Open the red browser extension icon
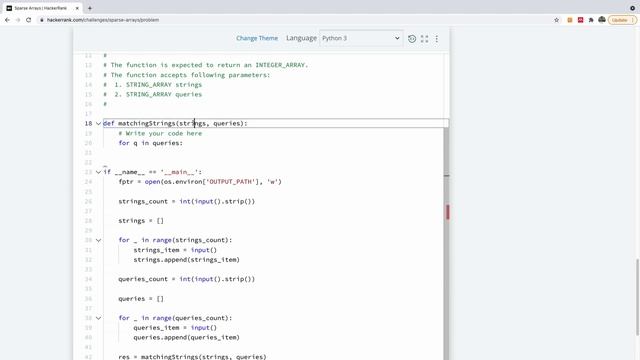Screen dimensions: 640x360 (x=580, y=20)
